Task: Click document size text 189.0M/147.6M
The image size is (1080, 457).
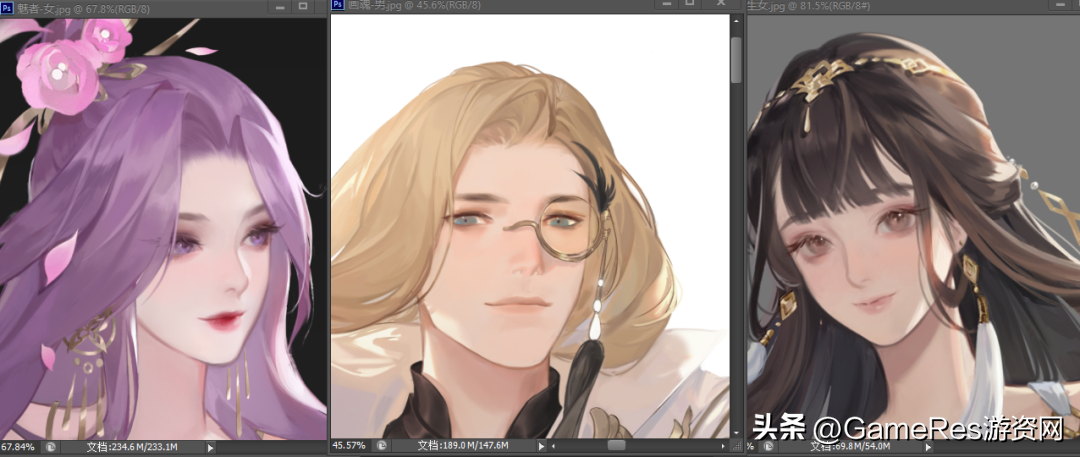Action: tap(463, 446)
